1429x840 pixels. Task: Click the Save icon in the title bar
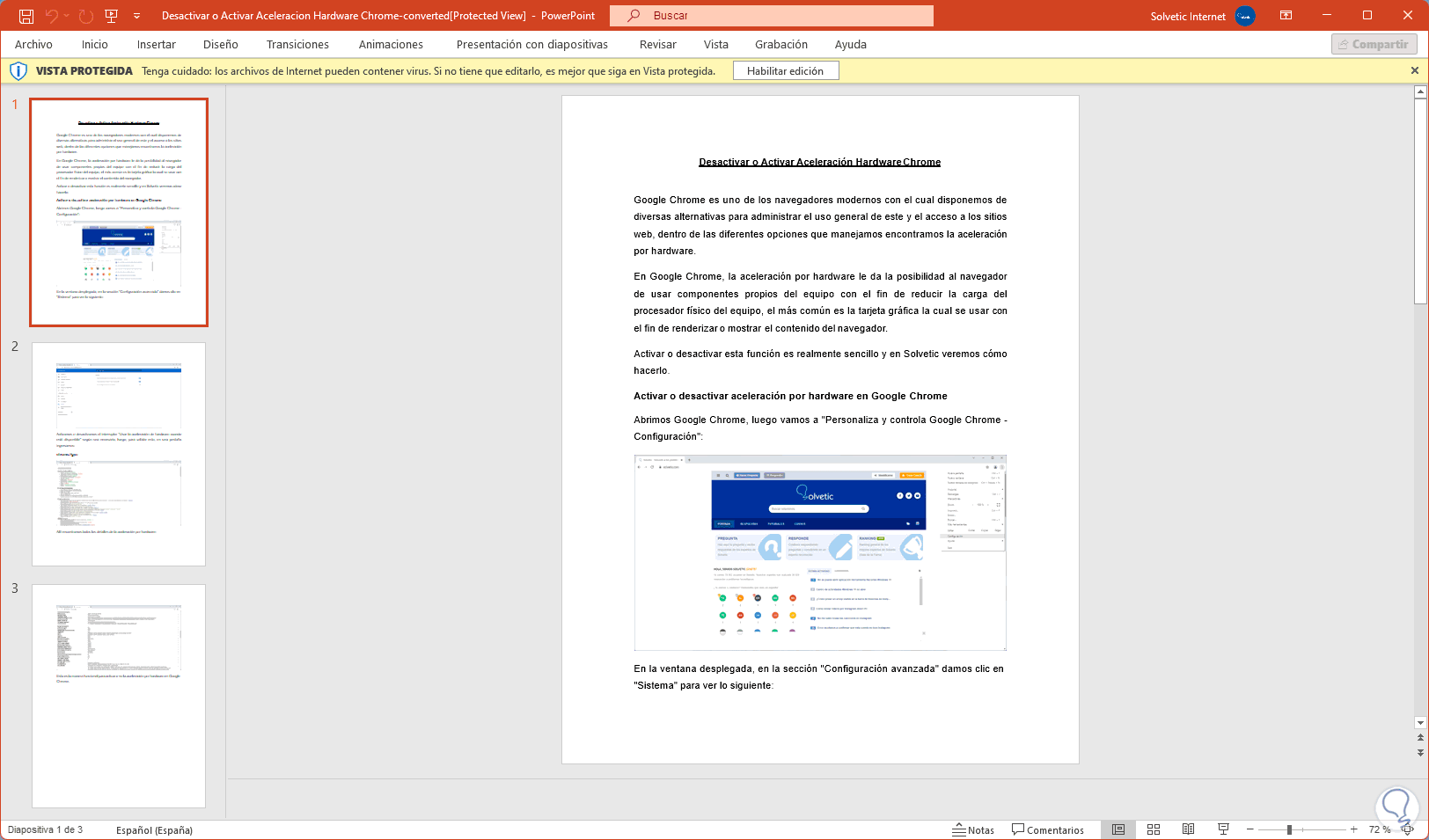pyautogui.click(x=26, y=16)
